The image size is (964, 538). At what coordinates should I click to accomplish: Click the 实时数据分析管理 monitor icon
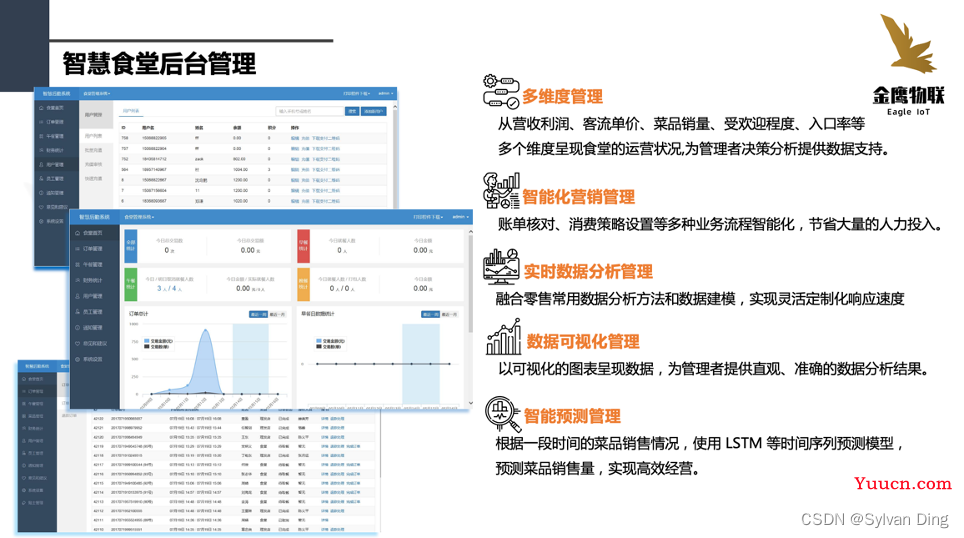[501, 266]
